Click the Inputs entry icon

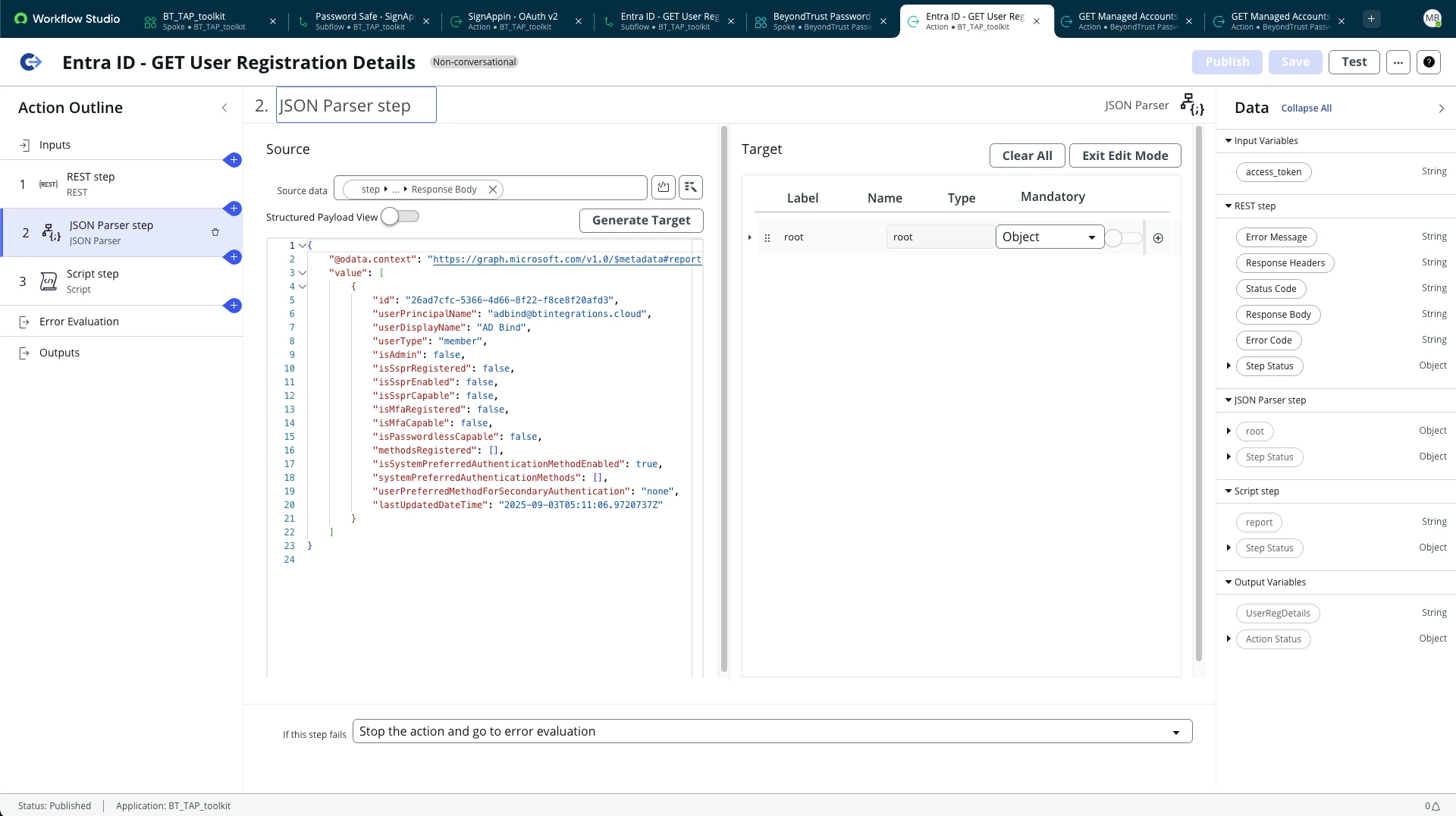(x=24, y=145)
